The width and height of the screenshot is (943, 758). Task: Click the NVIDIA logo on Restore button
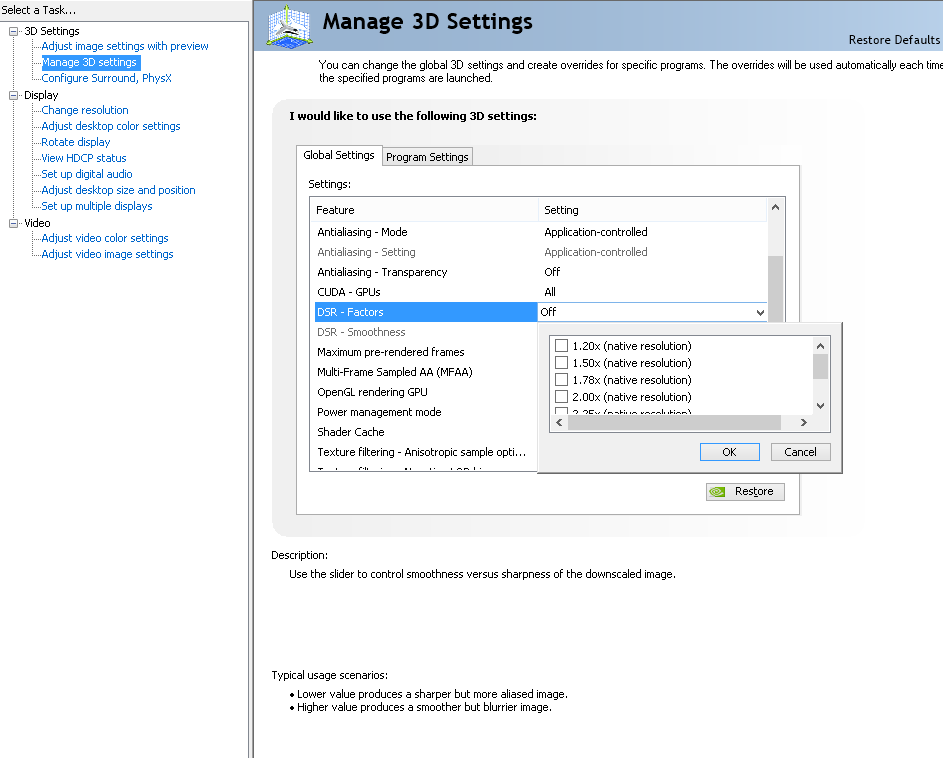[x=717, y=491]
